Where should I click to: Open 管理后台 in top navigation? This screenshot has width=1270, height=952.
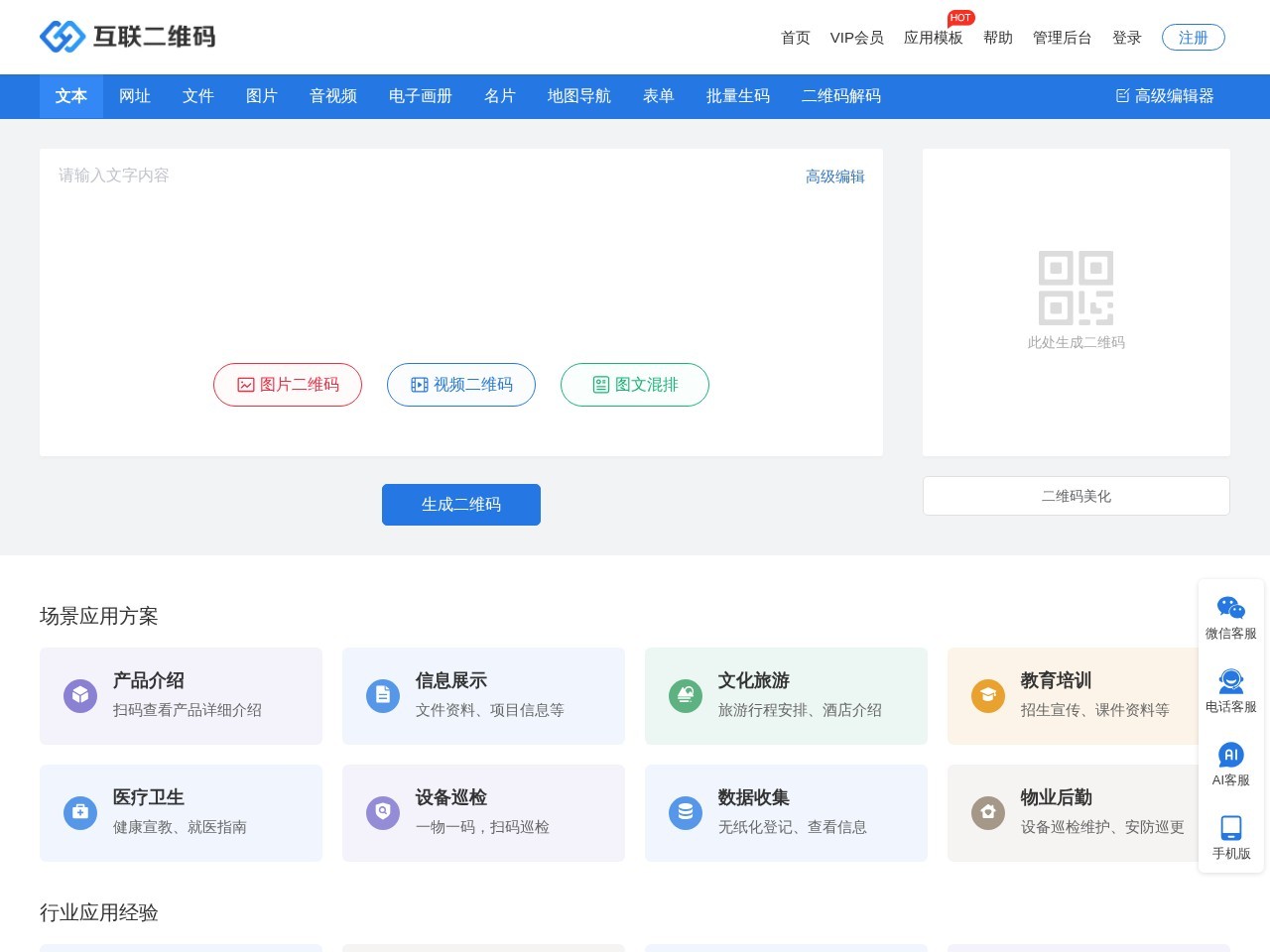(1063, 38)
